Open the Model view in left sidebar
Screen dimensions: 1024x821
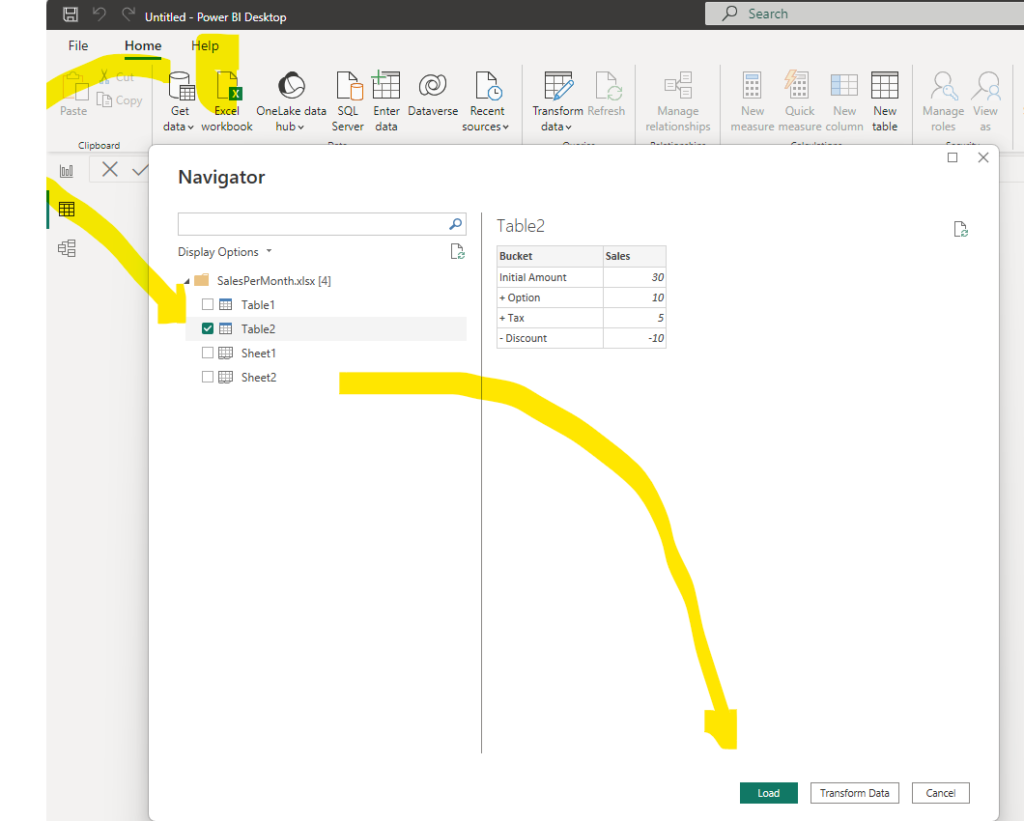(x=66, y=248)
